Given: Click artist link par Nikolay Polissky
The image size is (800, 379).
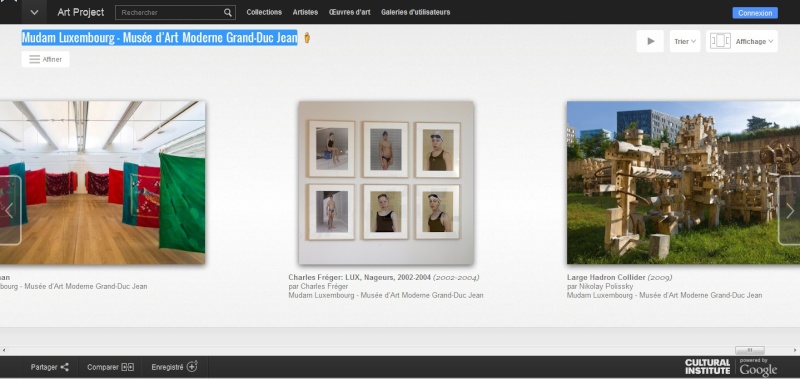Looking at the screenshot, I should [599, 286].
